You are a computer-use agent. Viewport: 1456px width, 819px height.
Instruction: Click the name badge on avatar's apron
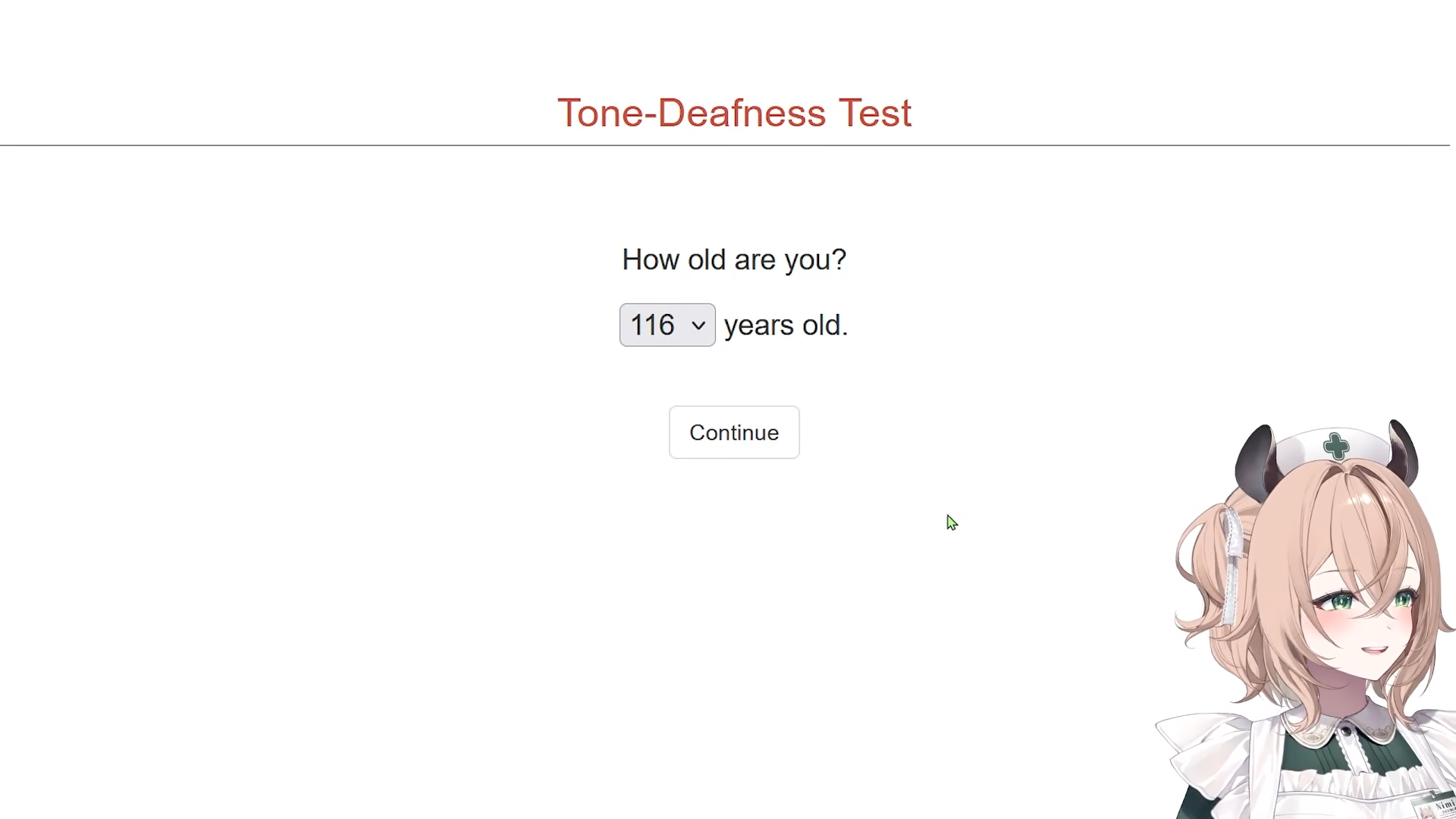[x=1436, y=805]
